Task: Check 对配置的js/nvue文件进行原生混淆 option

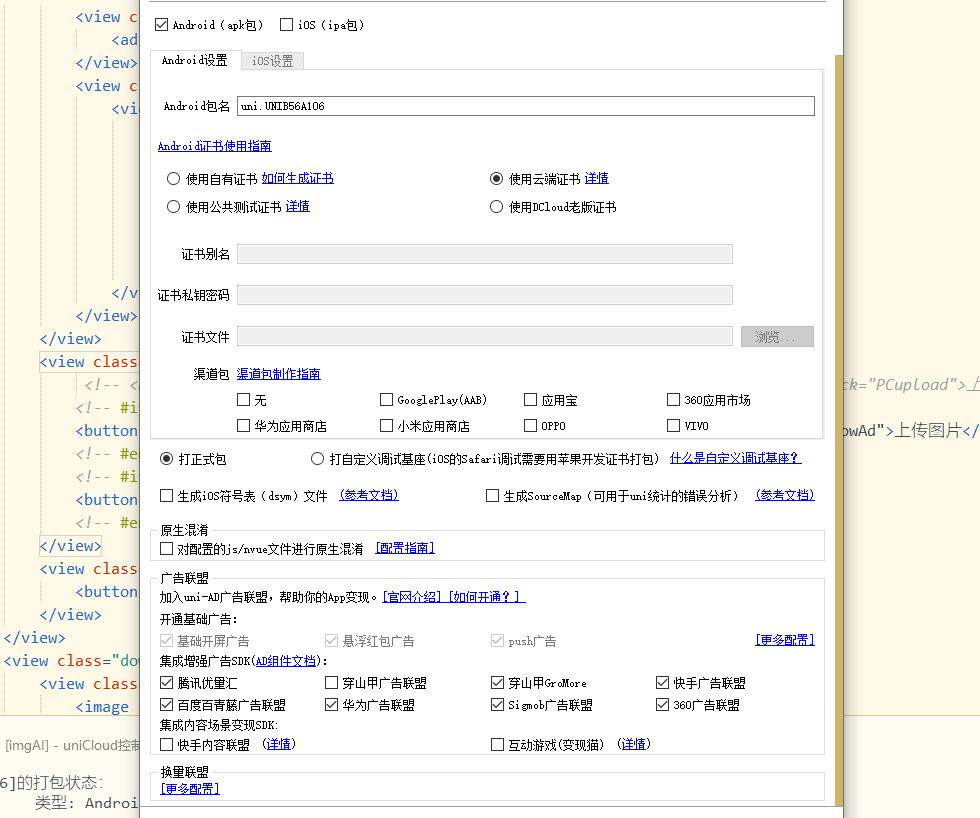Action: click(166, 549)
